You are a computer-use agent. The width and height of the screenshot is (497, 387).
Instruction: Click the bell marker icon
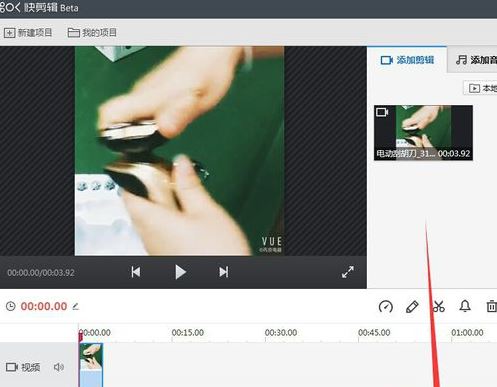pos(465,306)
